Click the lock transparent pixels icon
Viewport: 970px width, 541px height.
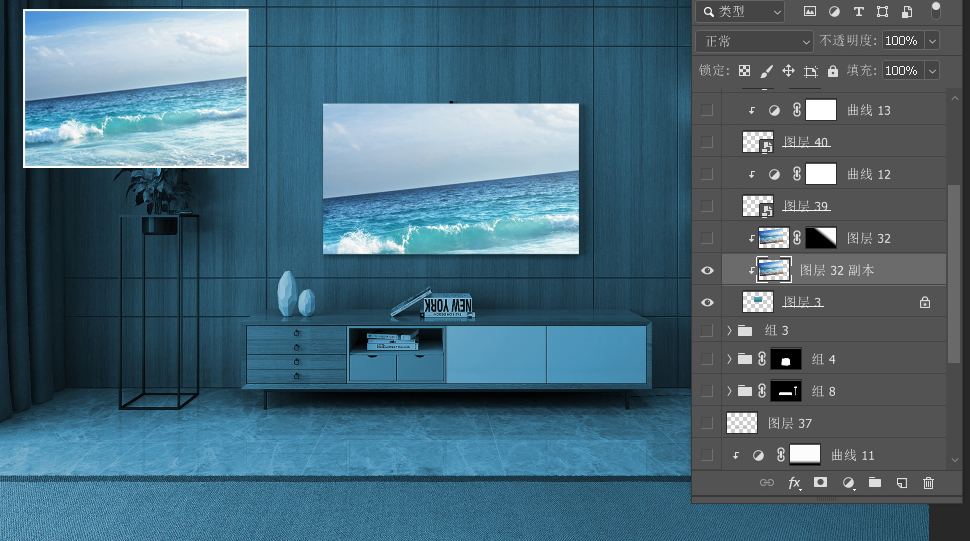point(744,71)
